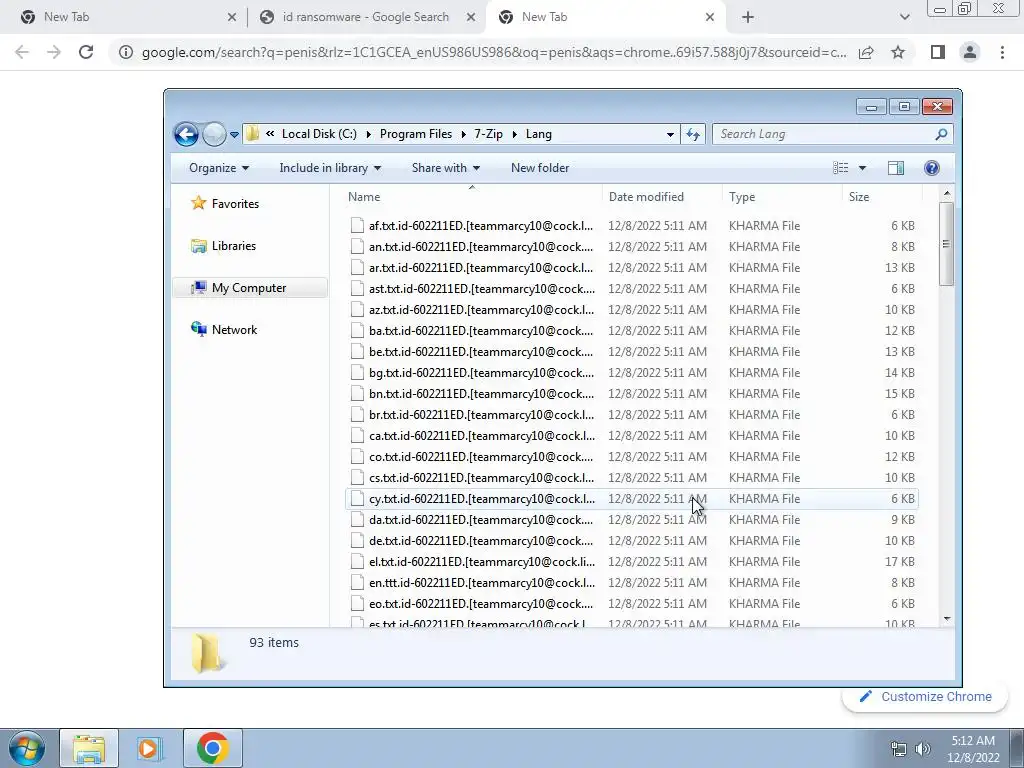Click the search magnifier icon
Image resolution: width=1024 pixels, height=768 pixels.
click(x=941, y=134)
